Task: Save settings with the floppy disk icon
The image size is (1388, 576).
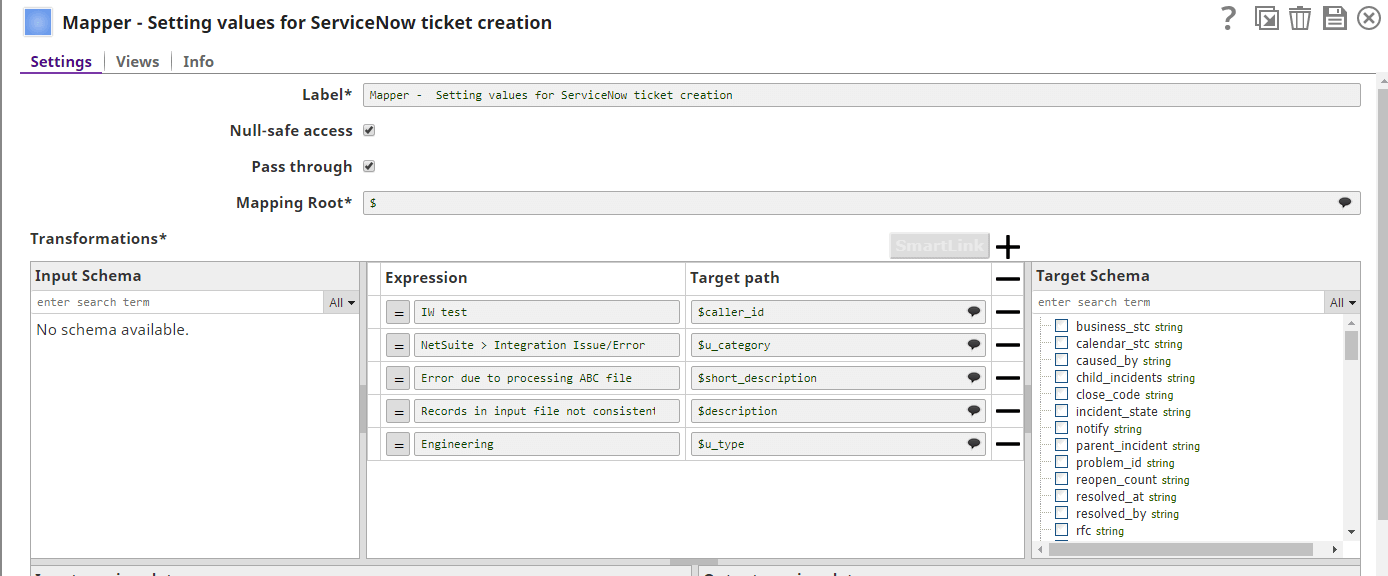Action: click(x=1334, y=18)
